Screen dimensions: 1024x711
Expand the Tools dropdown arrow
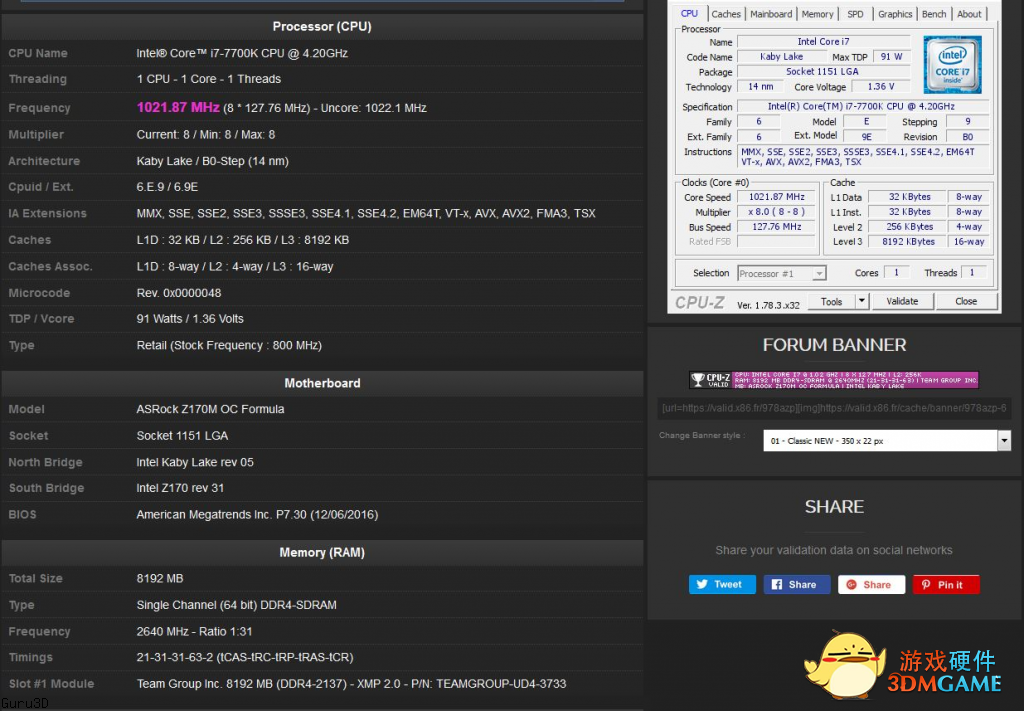coord(862,302)
